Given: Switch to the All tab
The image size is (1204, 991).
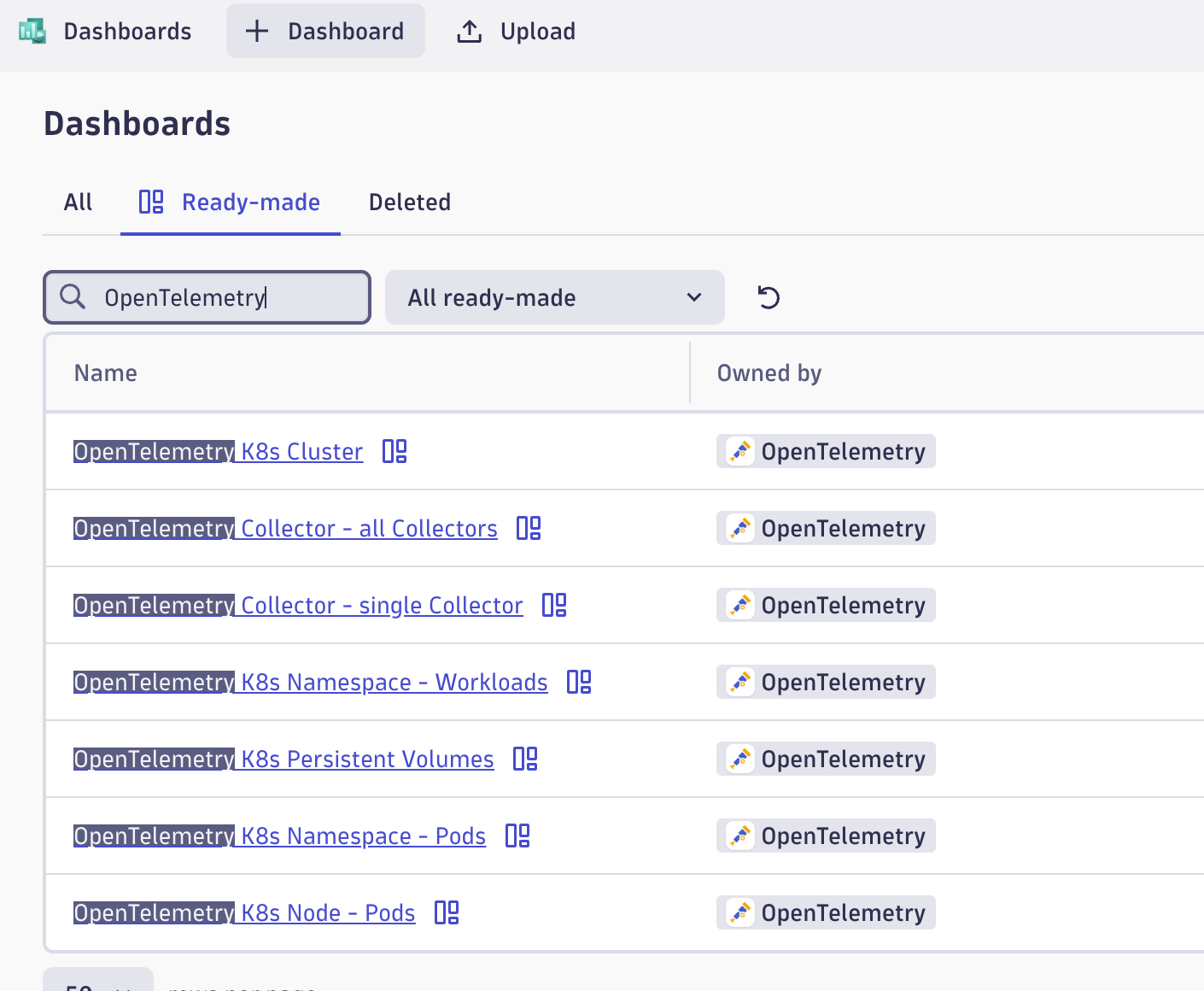Looking at the screenshot, I should (77, 202).
